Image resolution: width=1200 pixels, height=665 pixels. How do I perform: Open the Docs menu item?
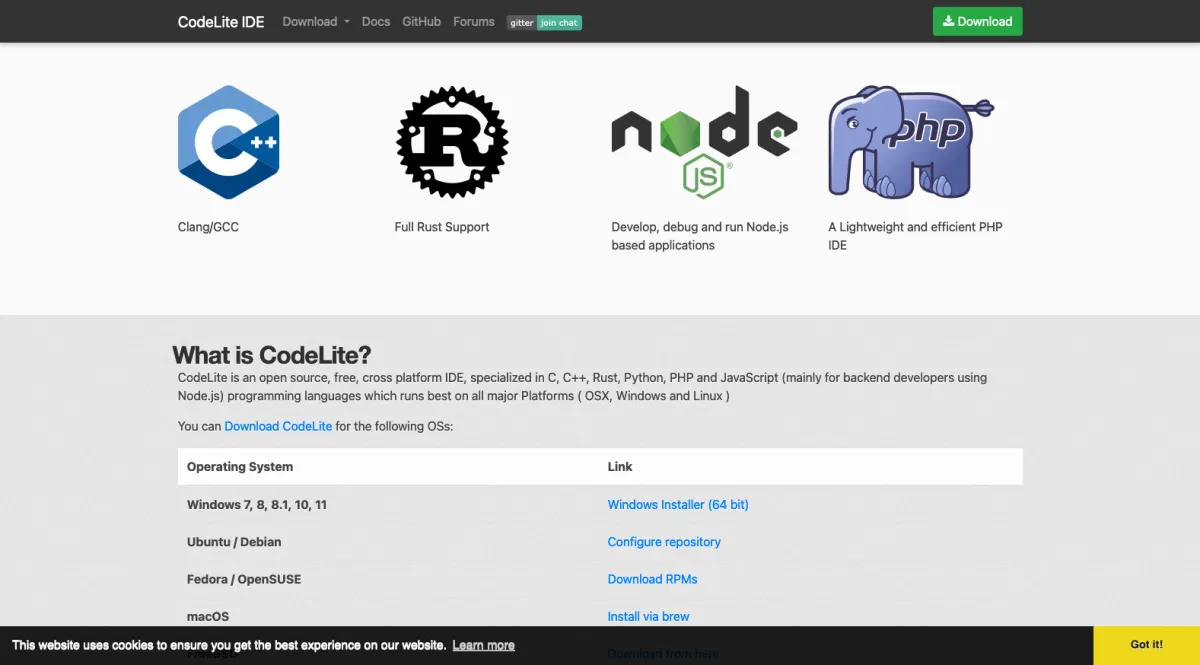tap(376, 21)
